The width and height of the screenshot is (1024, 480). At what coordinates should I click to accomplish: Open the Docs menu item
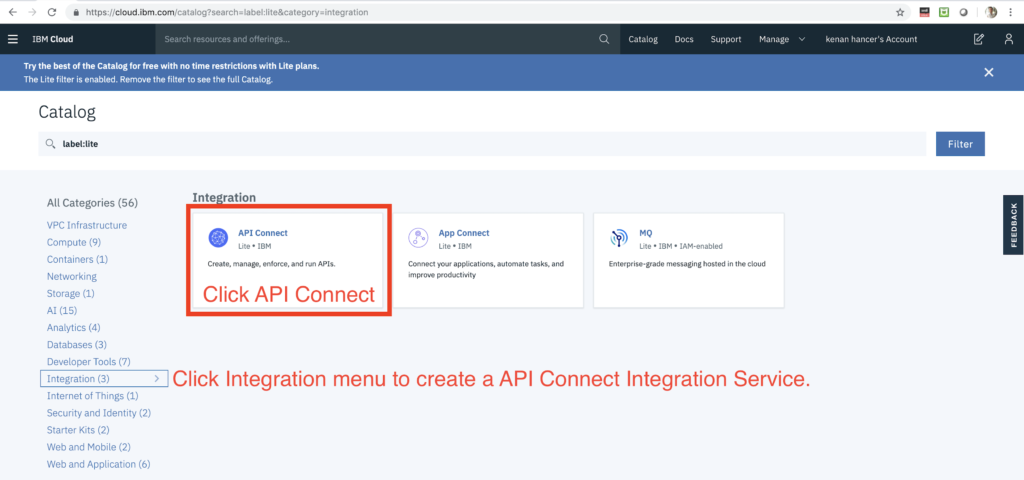click(684, 39)
